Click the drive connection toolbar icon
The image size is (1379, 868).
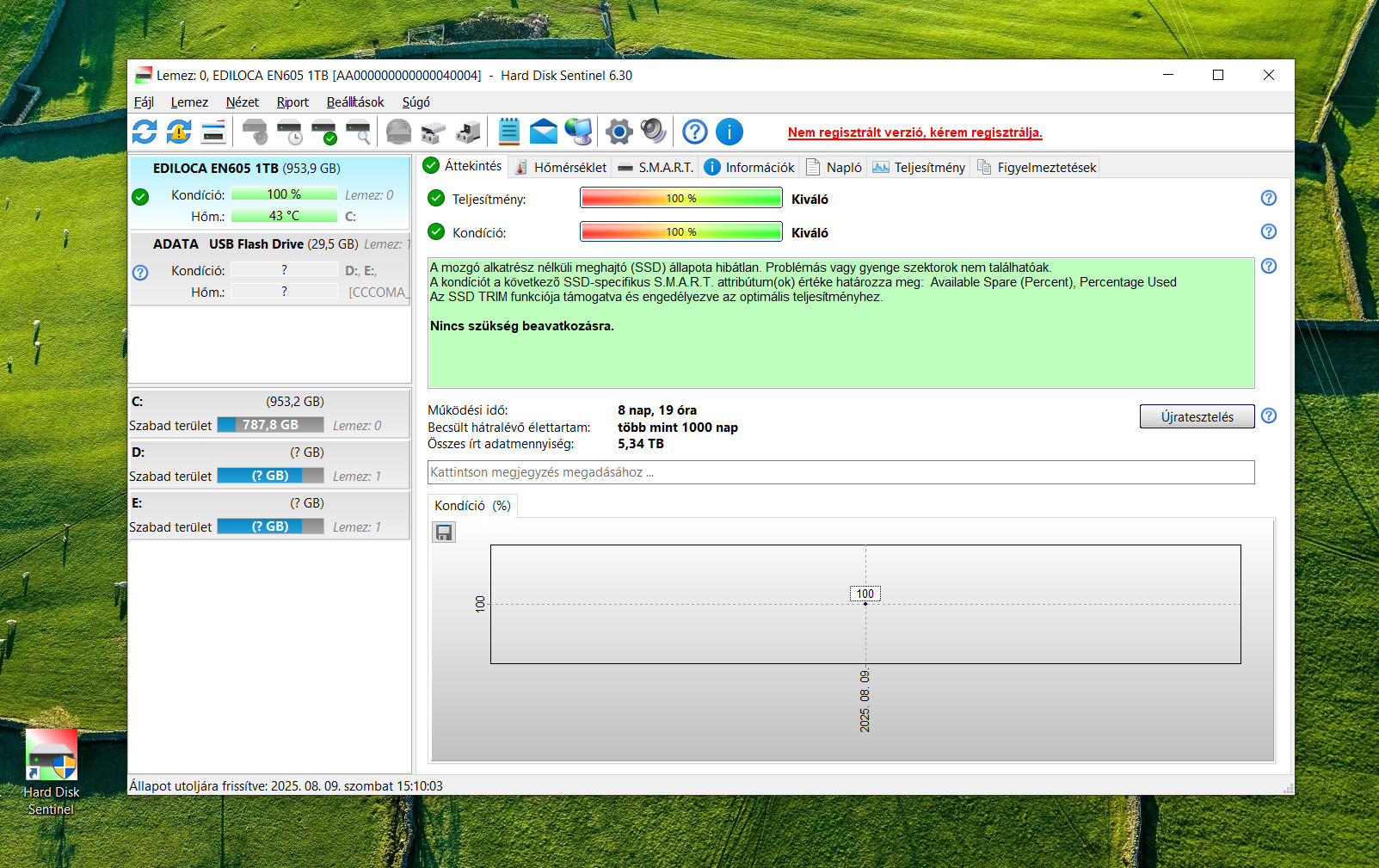pos(467,132)
